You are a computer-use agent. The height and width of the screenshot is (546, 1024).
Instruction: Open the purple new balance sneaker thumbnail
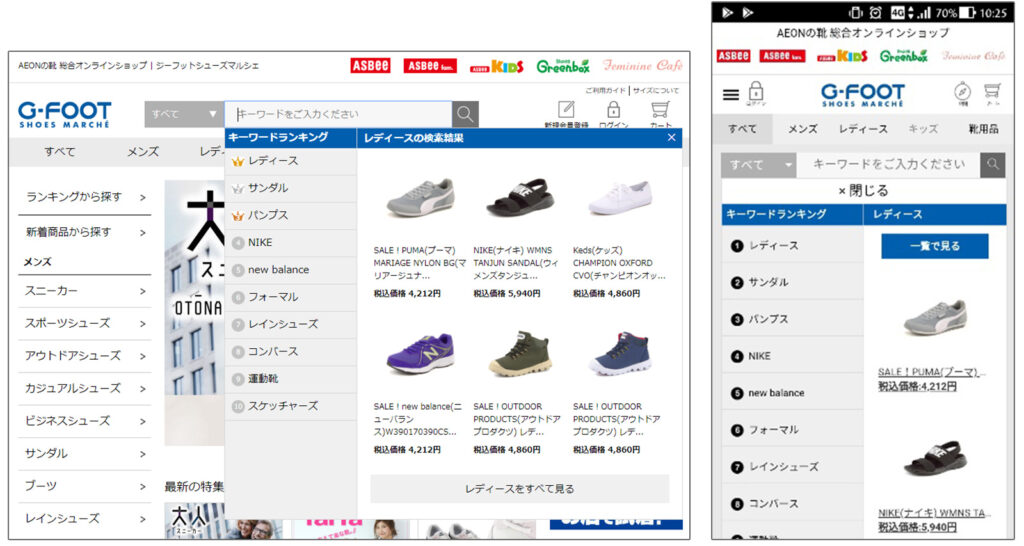[x=420, y=353]
